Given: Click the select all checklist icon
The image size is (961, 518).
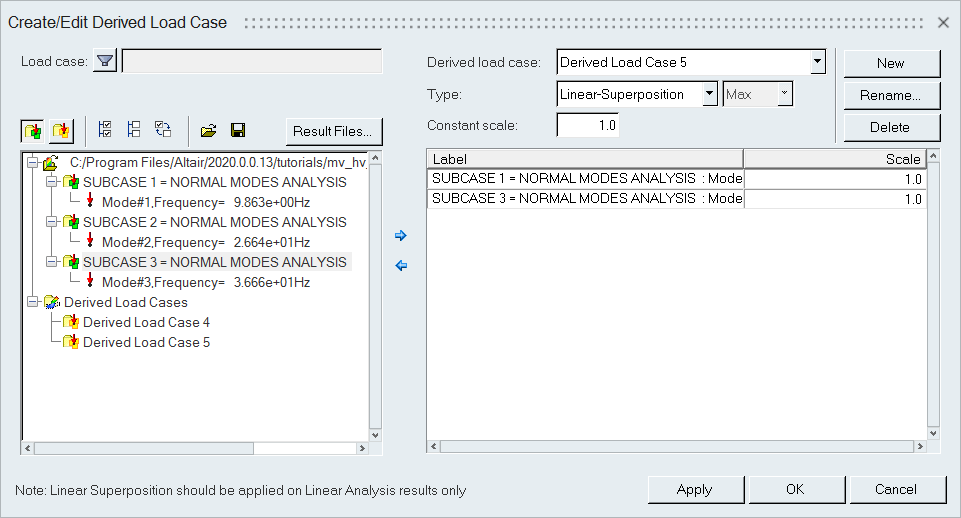Looking at the screenshot, I should pos(105,130).
